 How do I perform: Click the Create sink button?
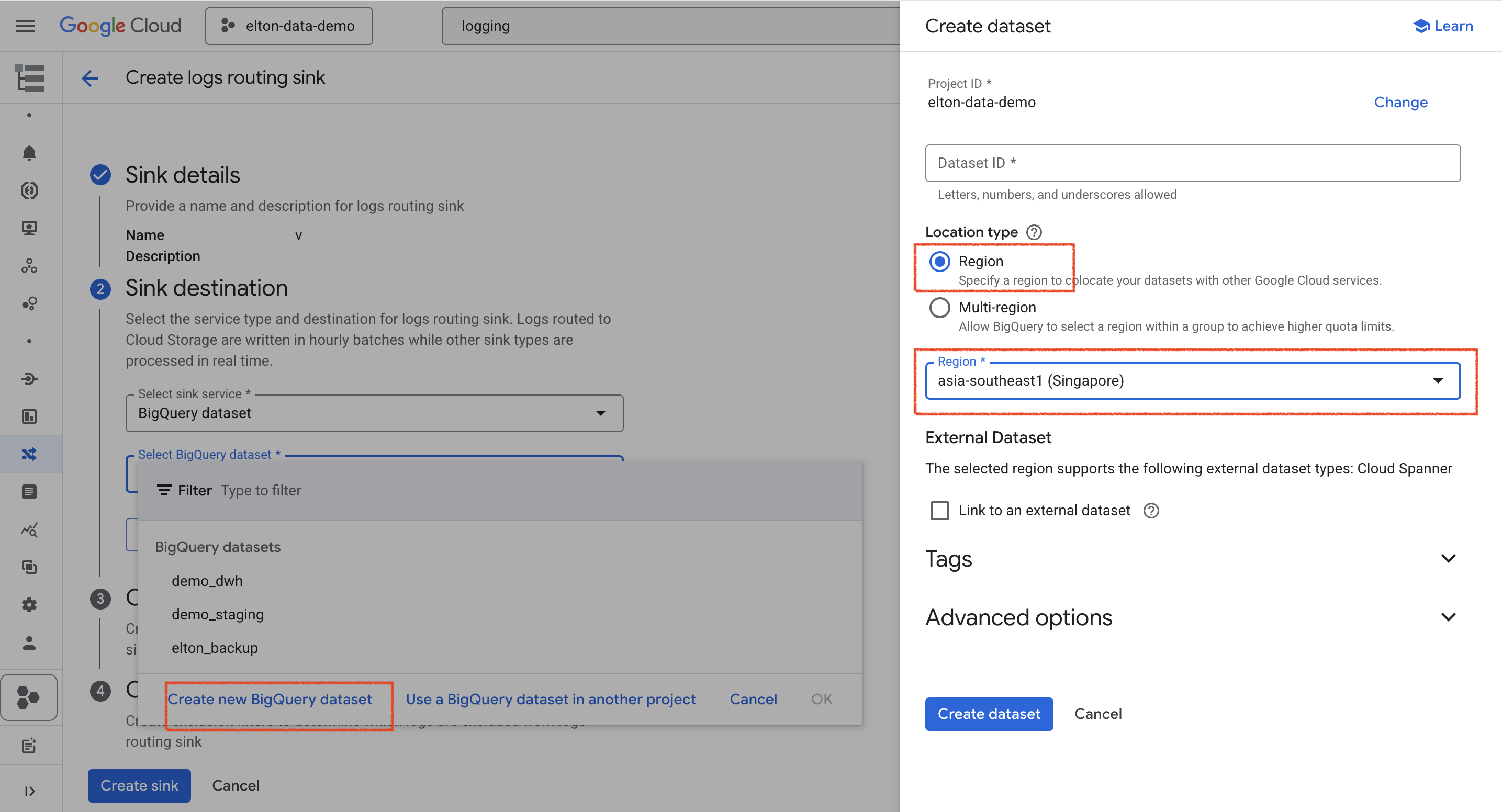139,786
